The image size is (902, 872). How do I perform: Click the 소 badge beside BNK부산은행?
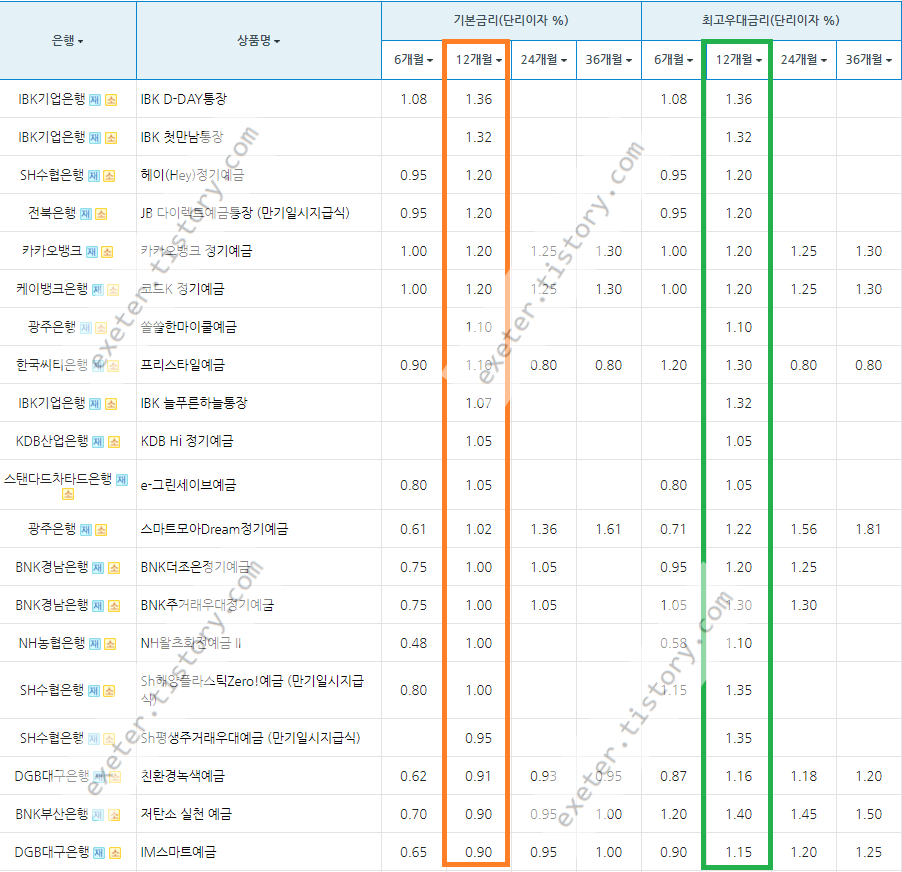pyautogui.click(x=114, y=815)
